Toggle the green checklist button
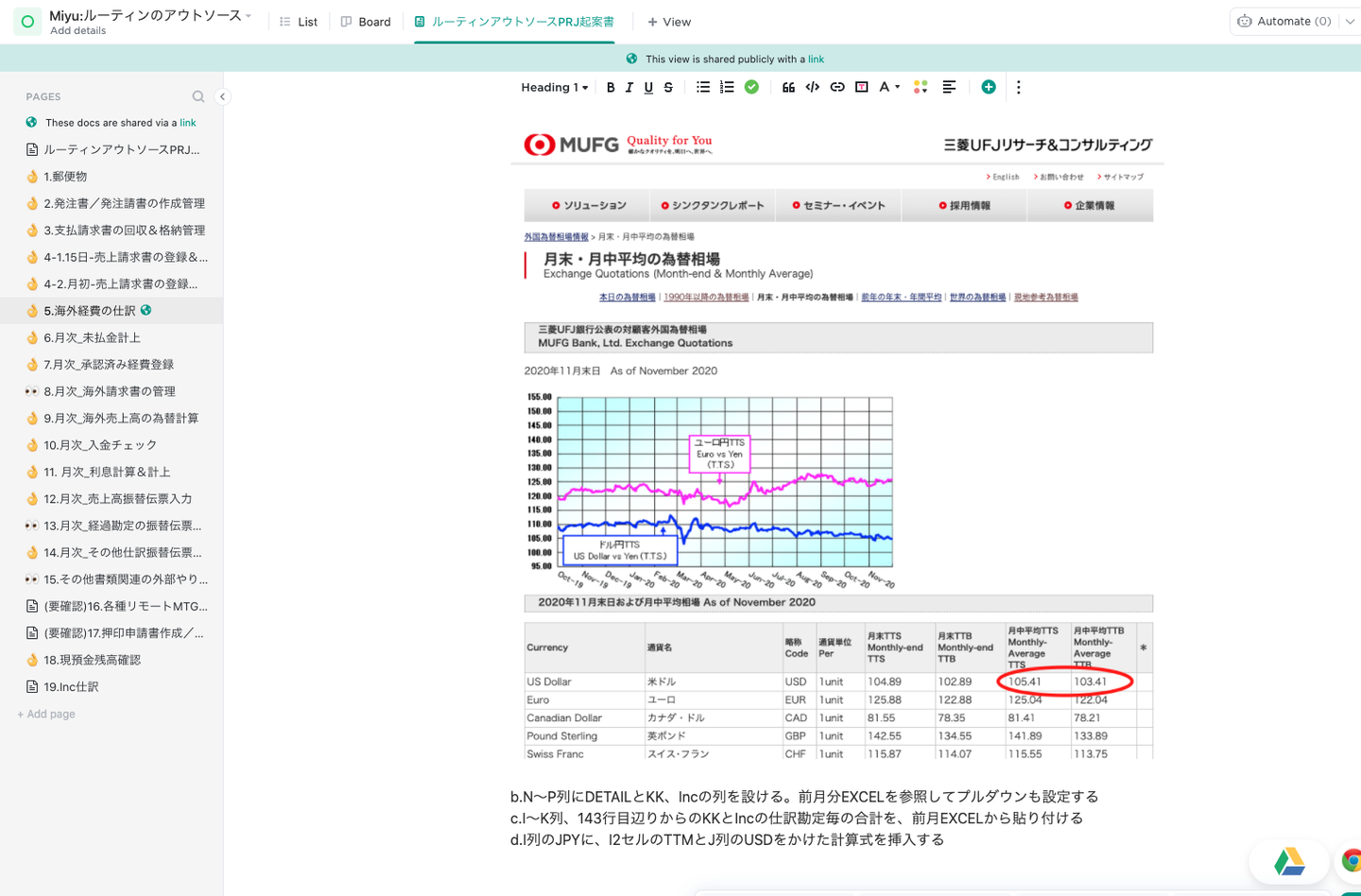The width and height of the screenshot is (1361, 896). pyautogui.click(x=751, y=88)
